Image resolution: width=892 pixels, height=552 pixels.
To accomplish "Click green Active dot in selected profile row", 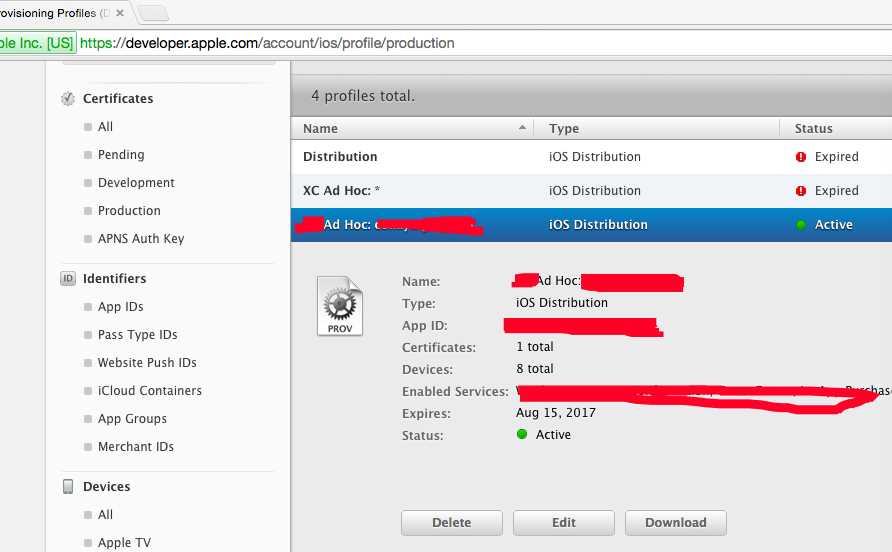I will [x=801, y=225].
